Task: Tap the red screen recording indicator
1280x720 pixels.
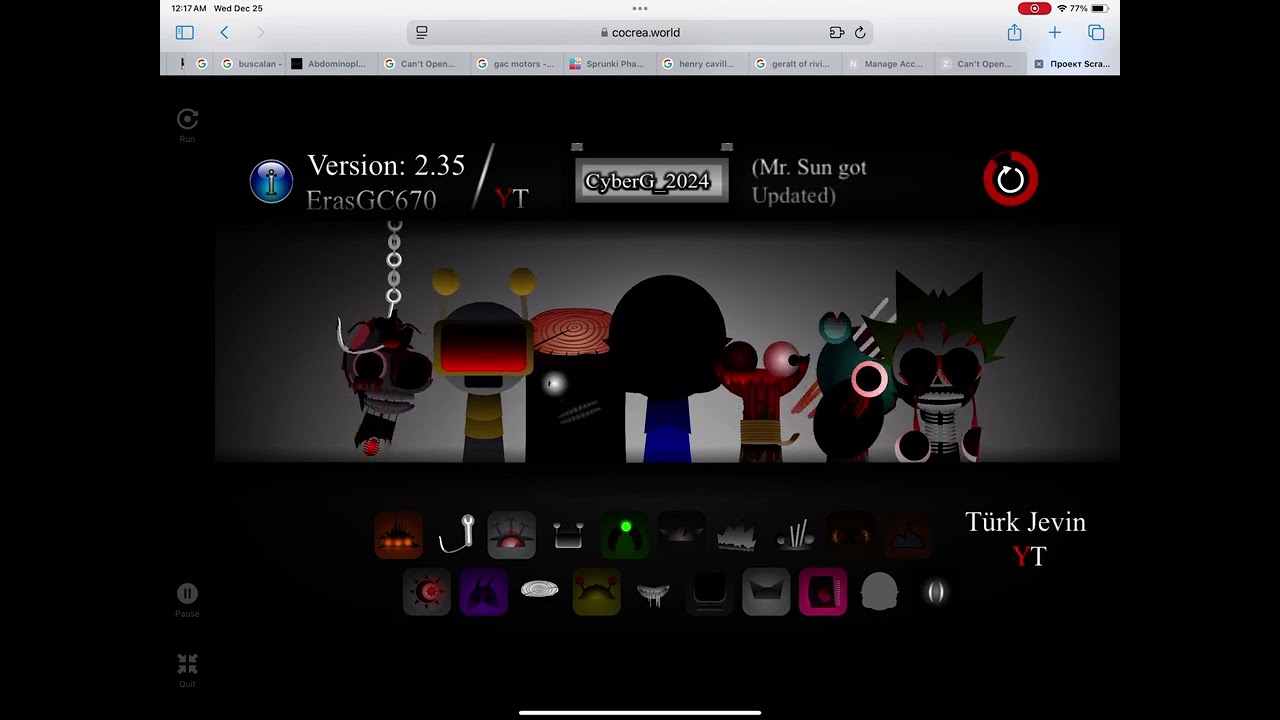Action: (x=1034, y=8)
